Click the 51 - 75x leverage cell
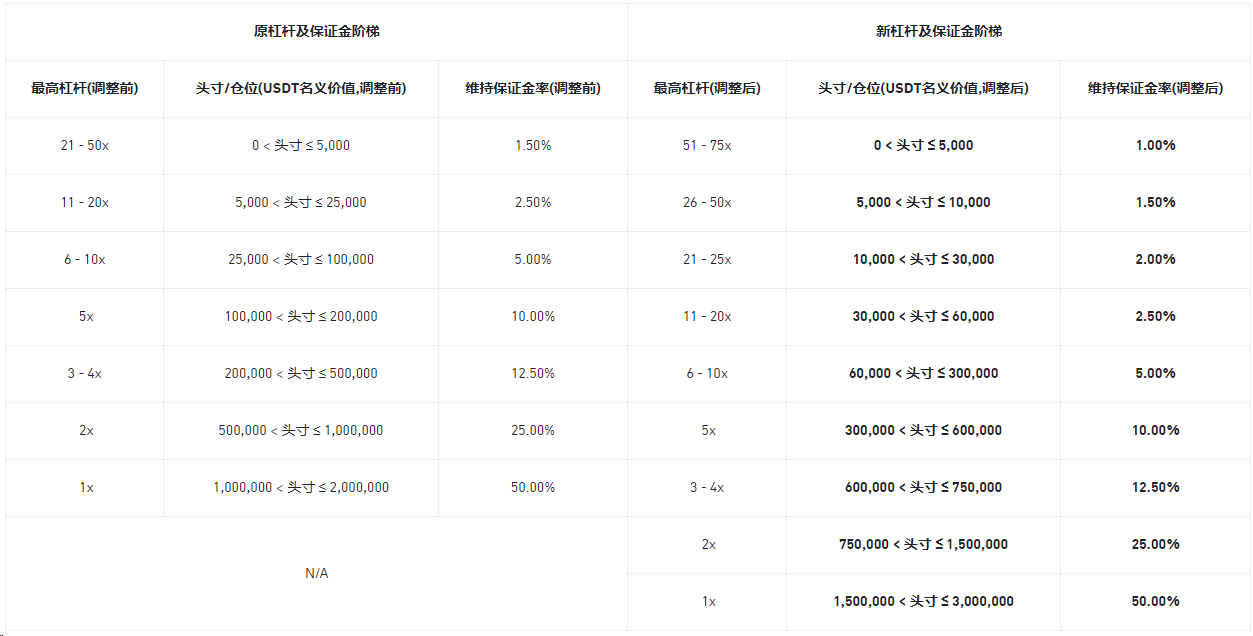Image resolution: width=1253 pixels, height=636 pixels. click(x=706, y=145)
